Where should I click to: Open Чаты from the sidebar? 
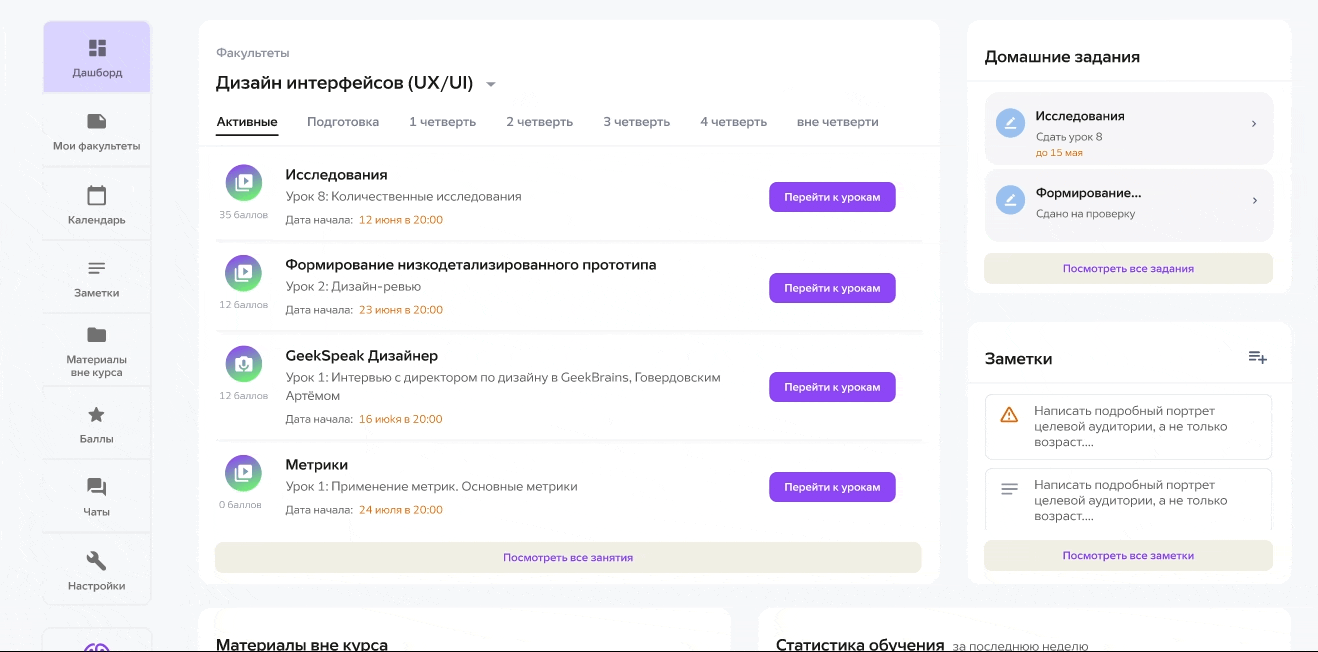tap(96, 495)
